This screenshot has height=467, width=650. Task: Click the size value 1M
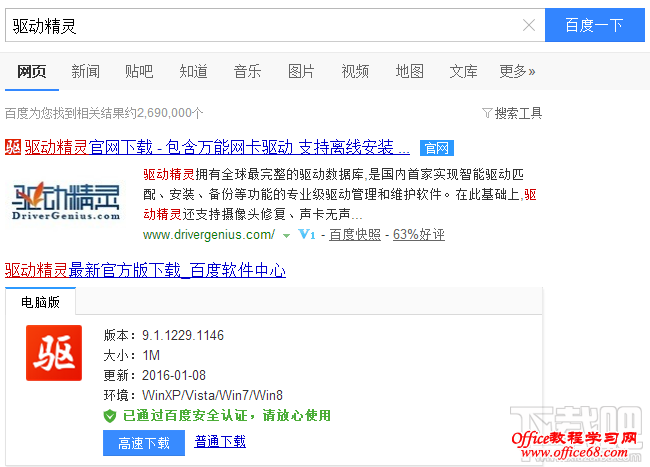[x=151, y=356]
